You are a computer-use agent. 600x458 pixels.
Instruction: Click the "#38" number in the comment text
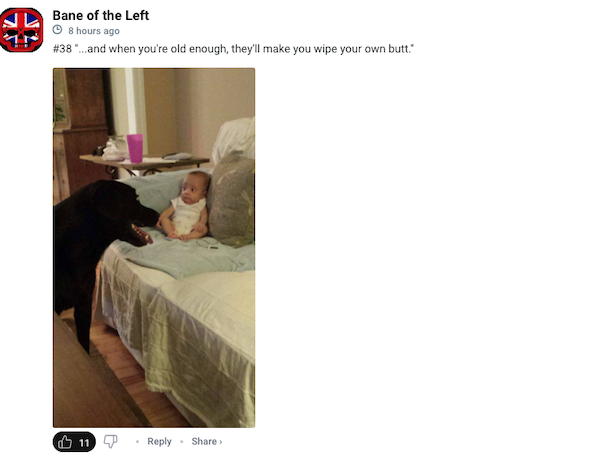(62, 49)
